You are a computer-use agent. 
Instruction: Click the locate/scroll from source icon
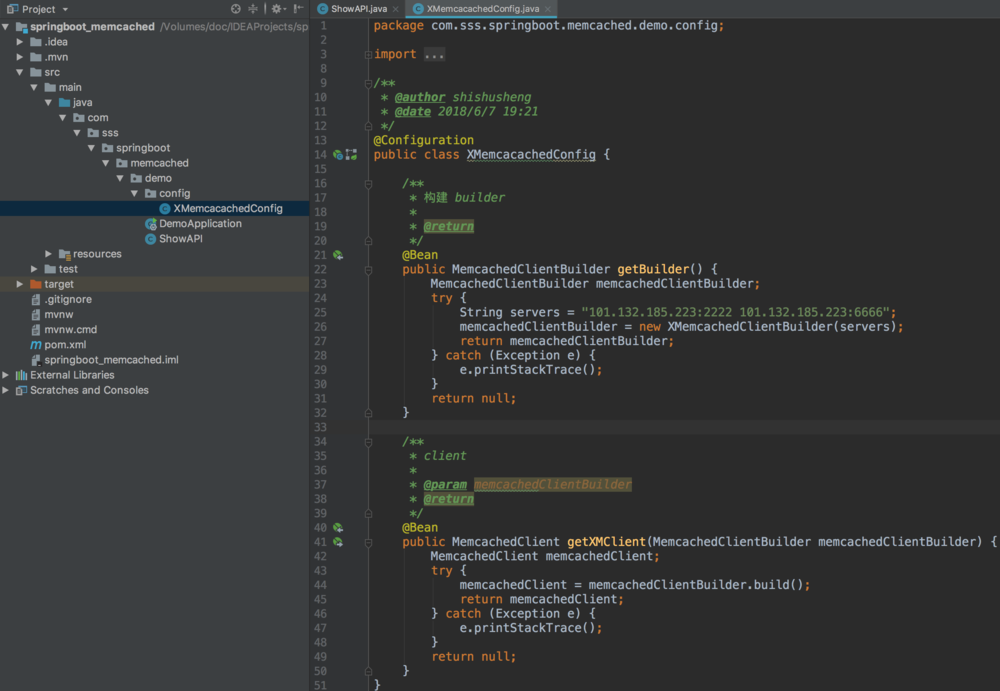236,9
